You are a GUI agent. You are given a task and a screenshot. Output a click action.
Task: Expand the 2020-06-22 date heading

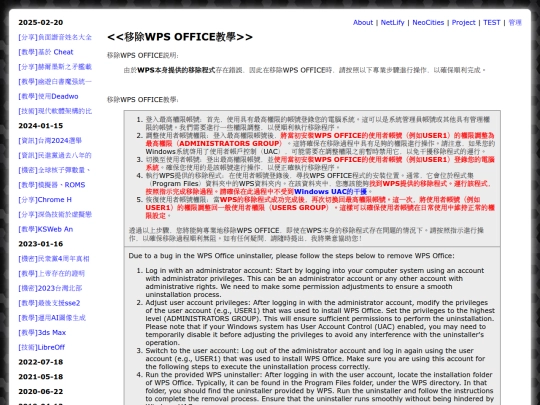[x=41, y=392]
